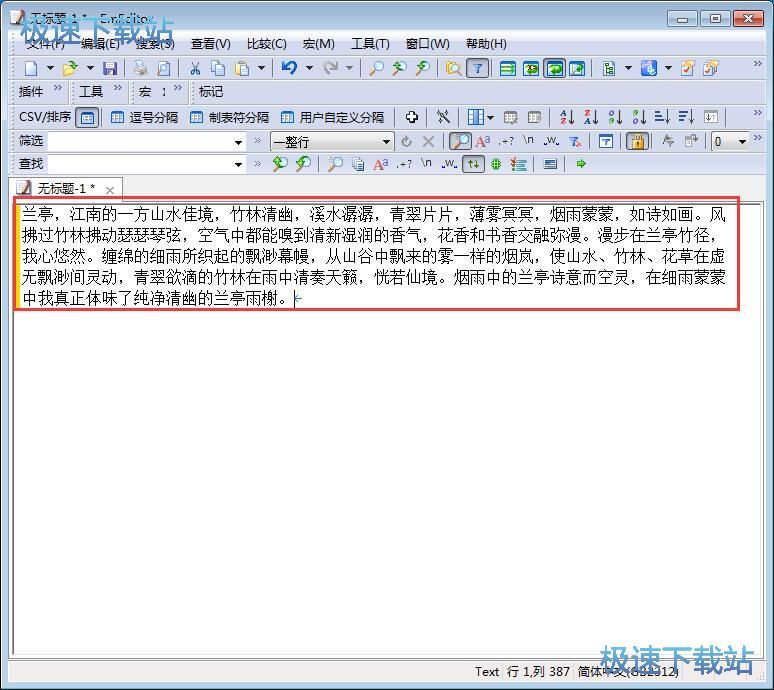Open the New document dropdown arrow

point(50,68)
